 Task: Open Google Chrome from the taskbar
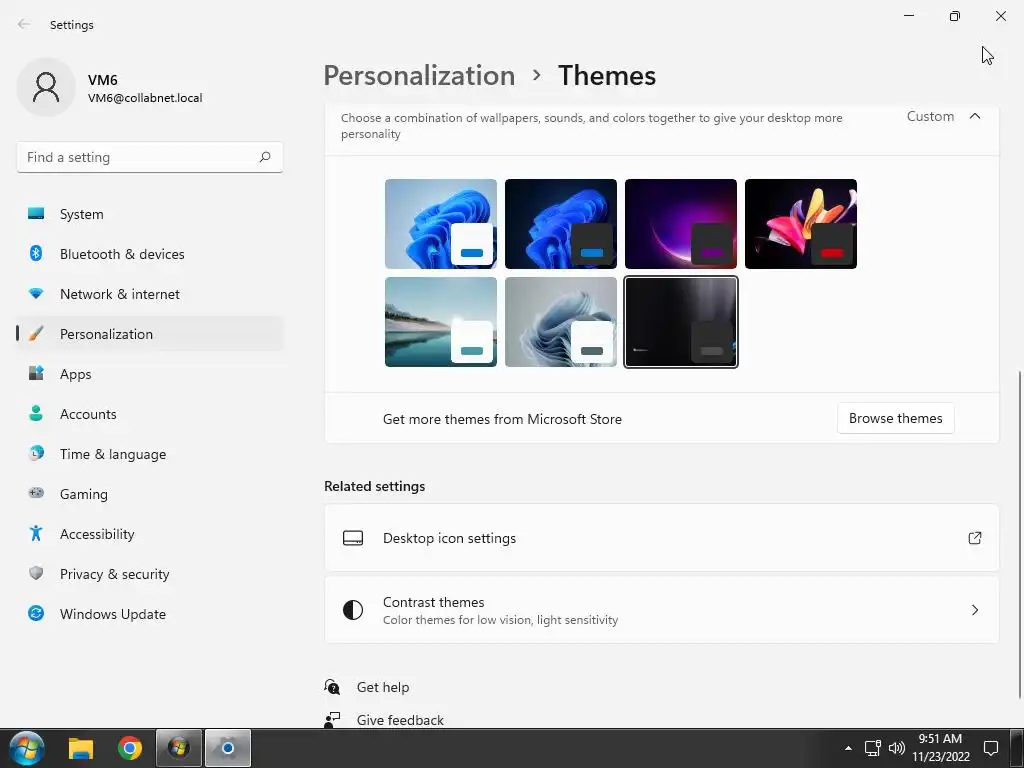tap(130, 748)
